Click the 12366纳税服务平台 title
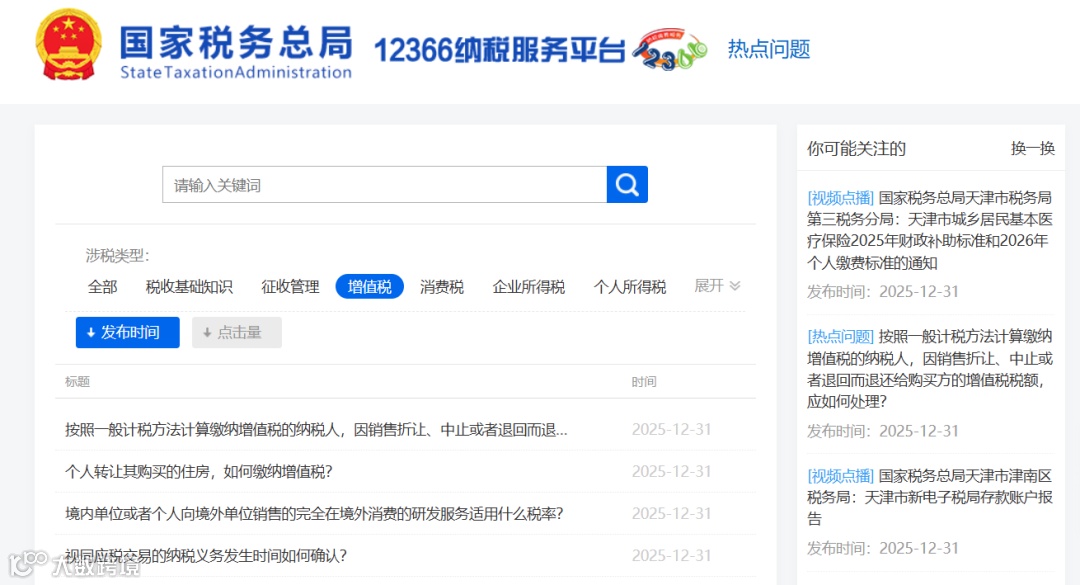Viewport: 1080px width, 585px height. tap(499, 50)
